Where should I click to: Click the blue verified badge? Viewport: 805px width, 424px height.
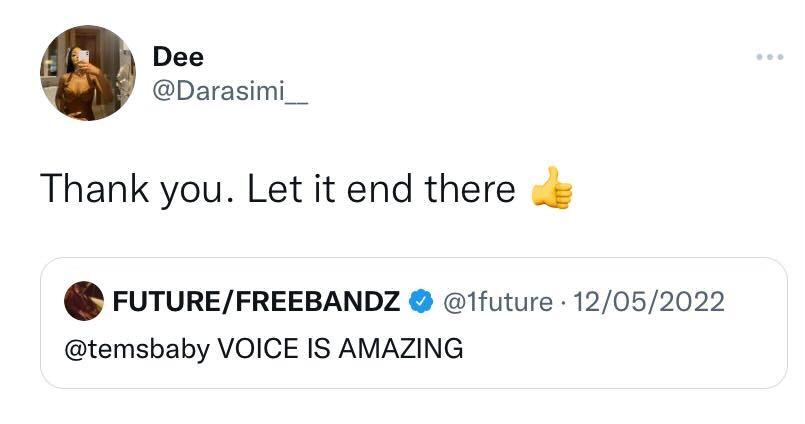pyautogui.click(x=422, y=300)
